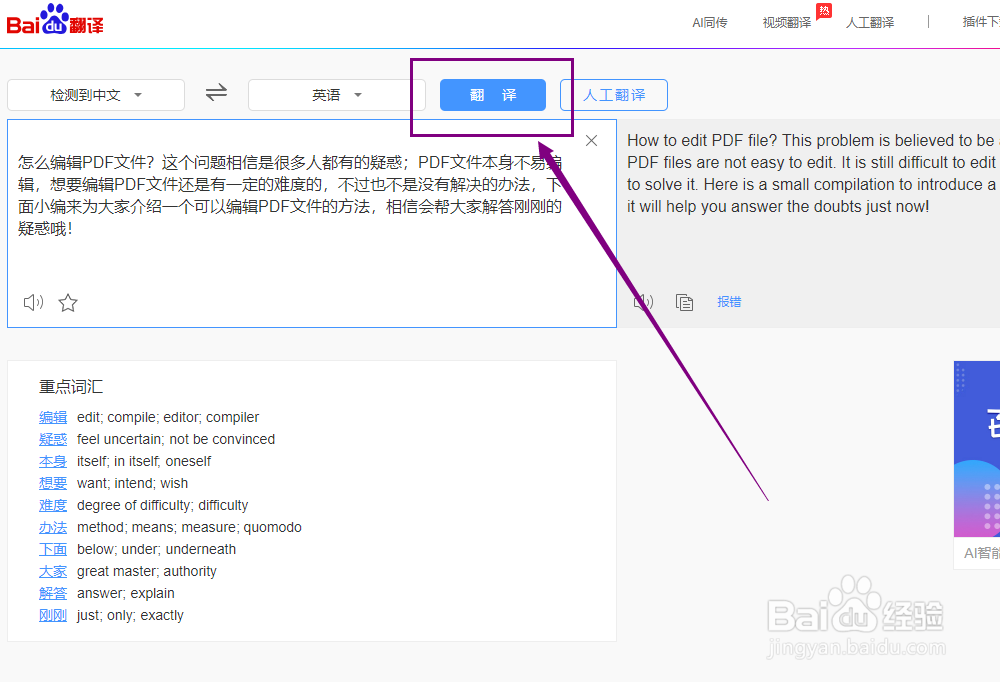
Task: Play audio of the English translation
Action: click(641, 301)
